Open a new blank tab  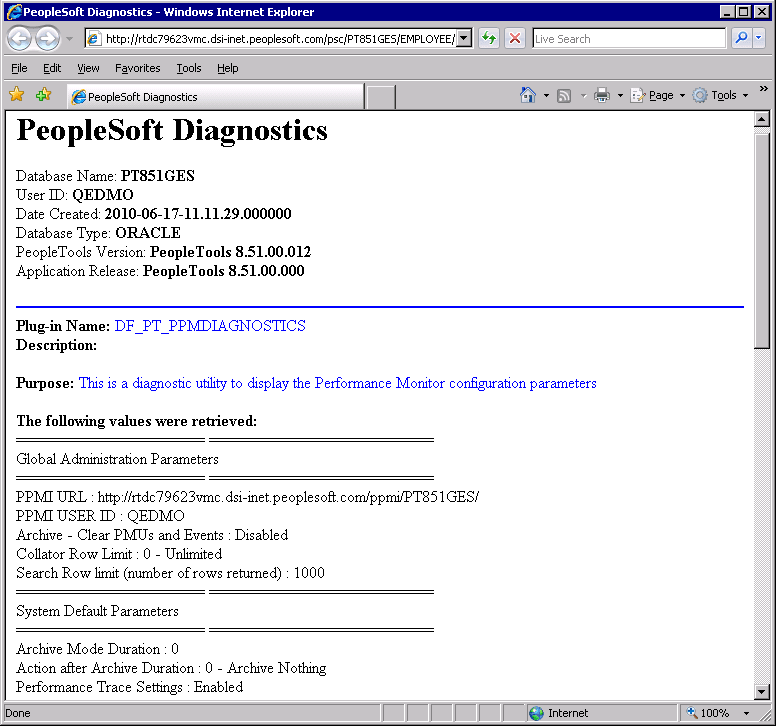pos(381,97)
